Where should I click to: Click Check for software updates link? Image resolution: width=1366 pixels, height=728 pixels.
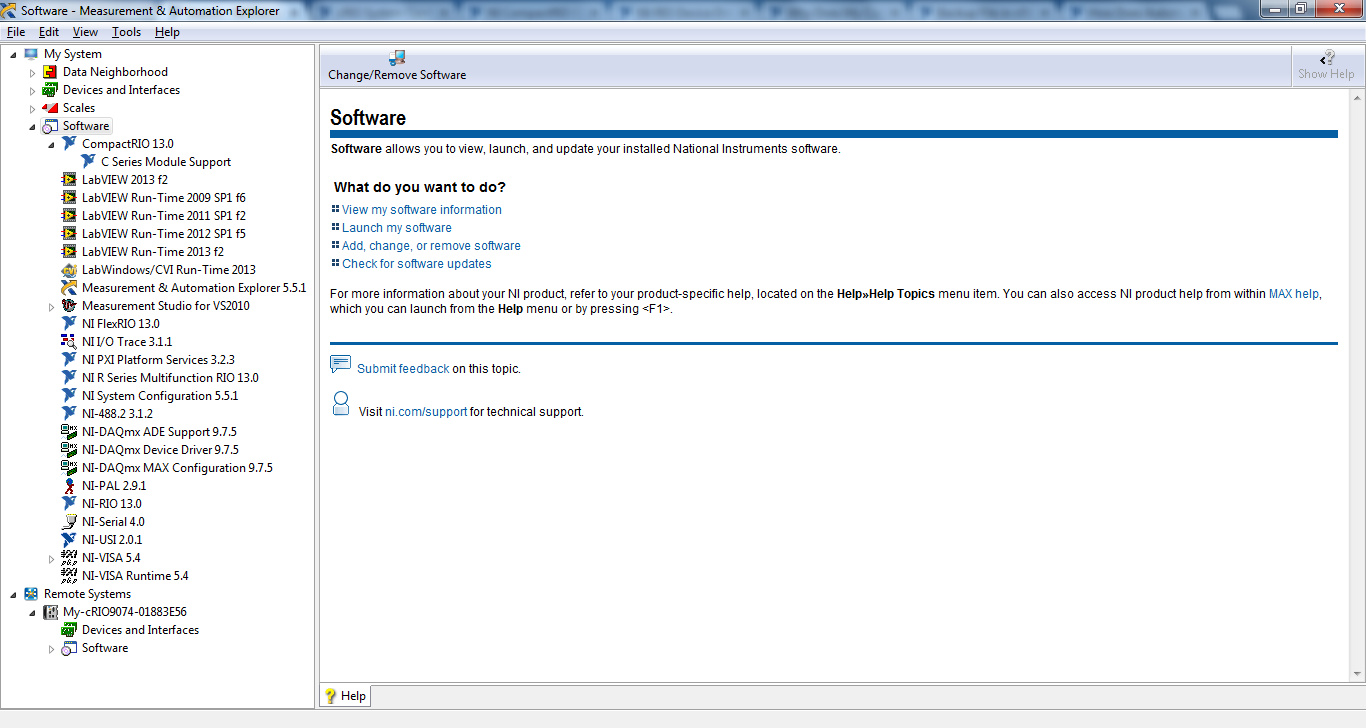(x=417, y=264)
